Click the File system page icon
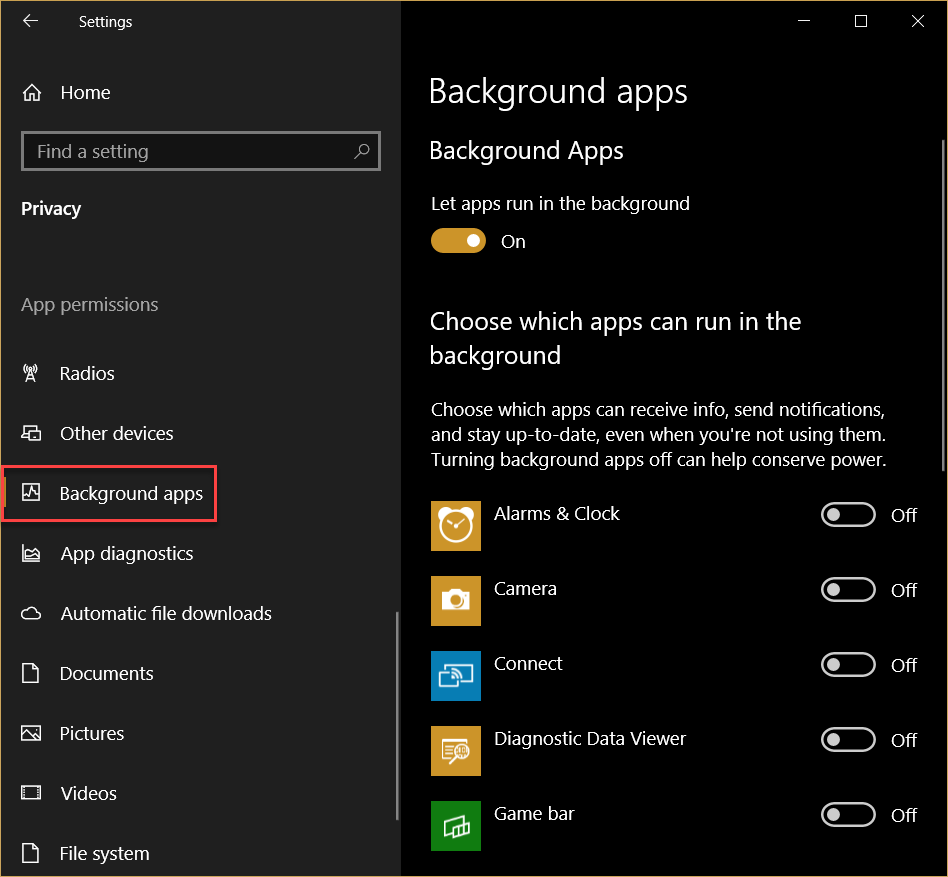Image resolution: width=948 pixels, height=877 pixels. [x=30, y=853]
